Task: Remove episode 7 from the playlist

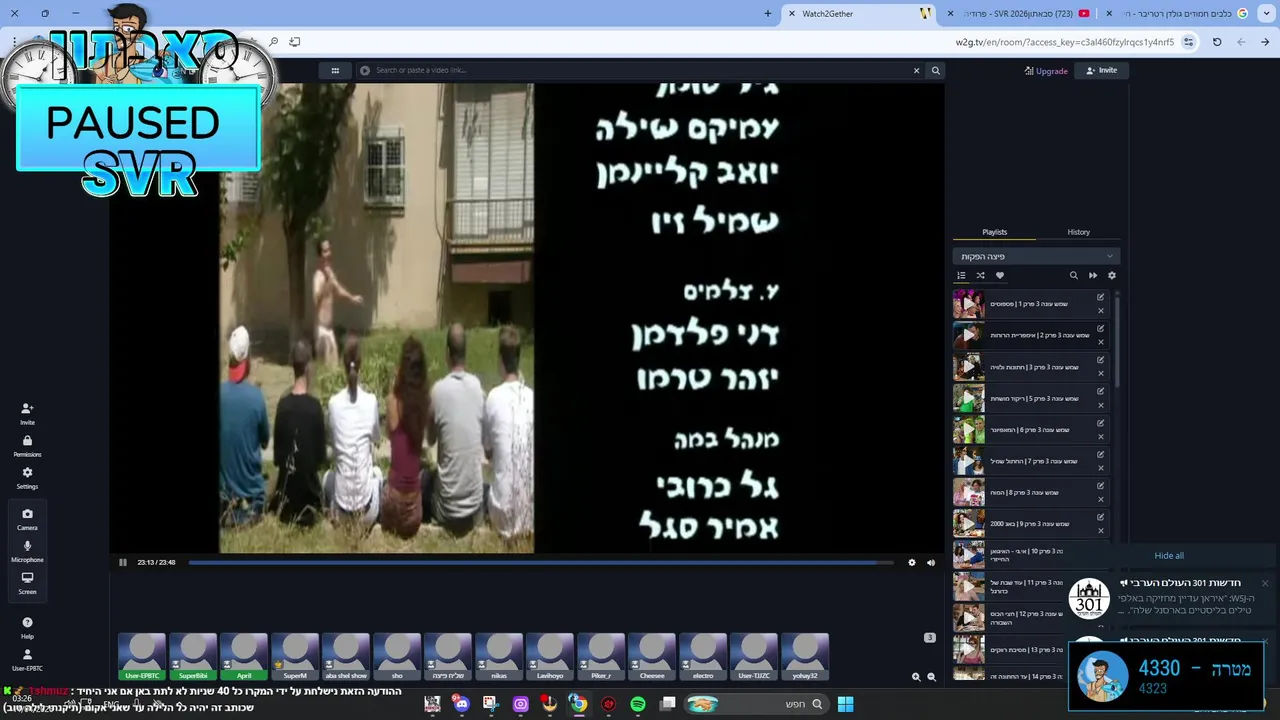Action: point(1101,468)
